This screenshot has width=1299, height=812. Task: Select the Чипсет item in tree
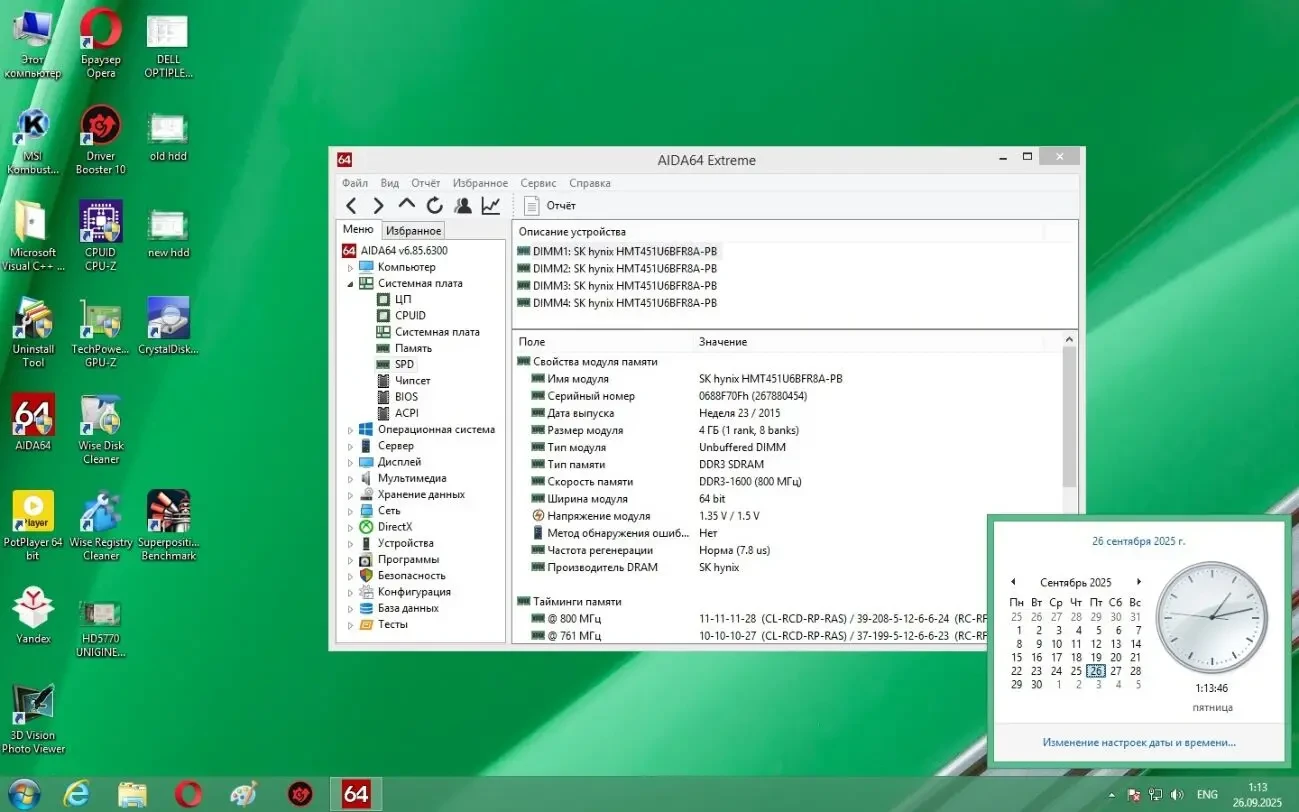(x=412, y=381)
